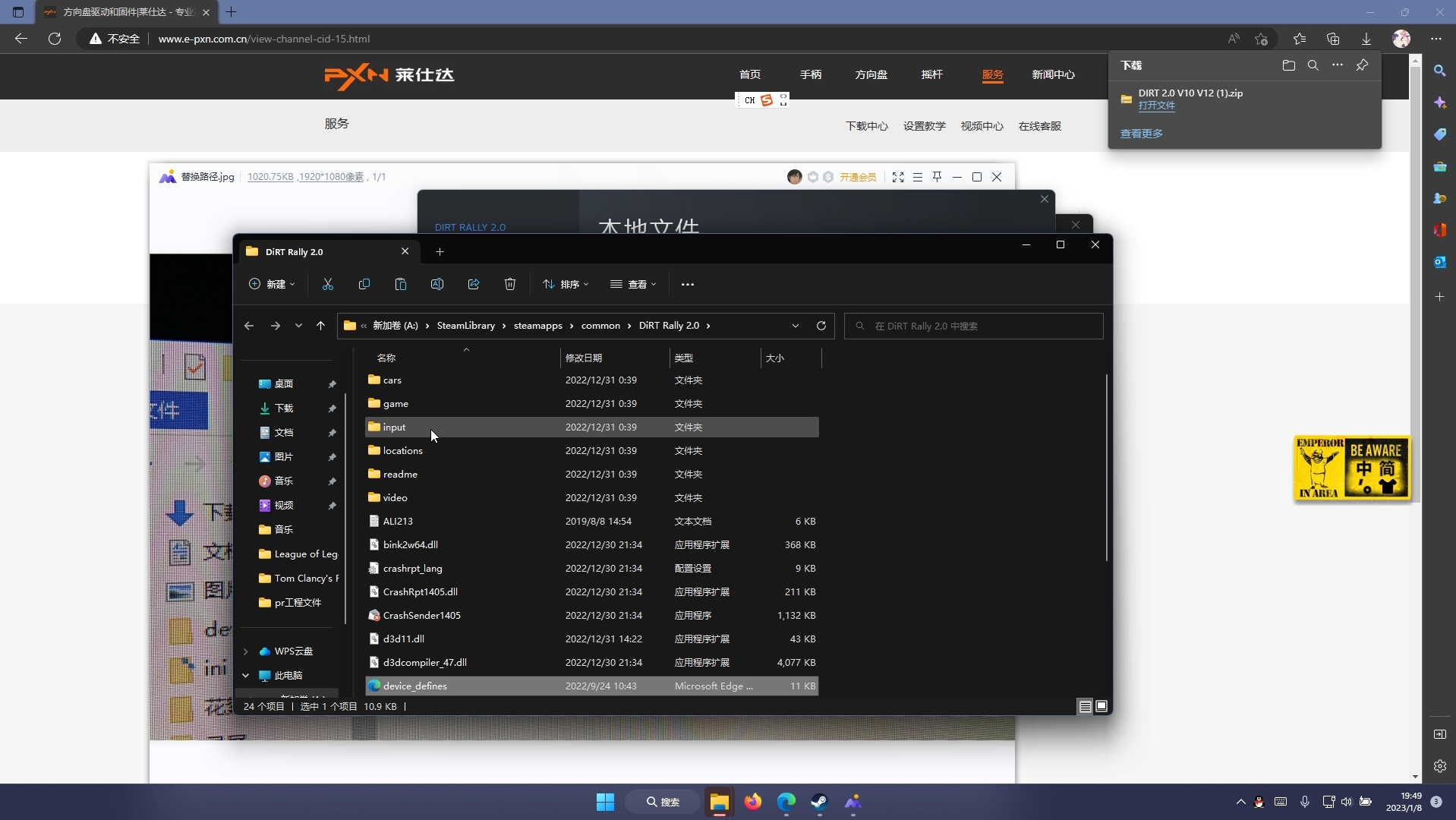Select the locations folder
Image resolution: width=1456 pixels, height=820 pixels.
pos(592,451)
